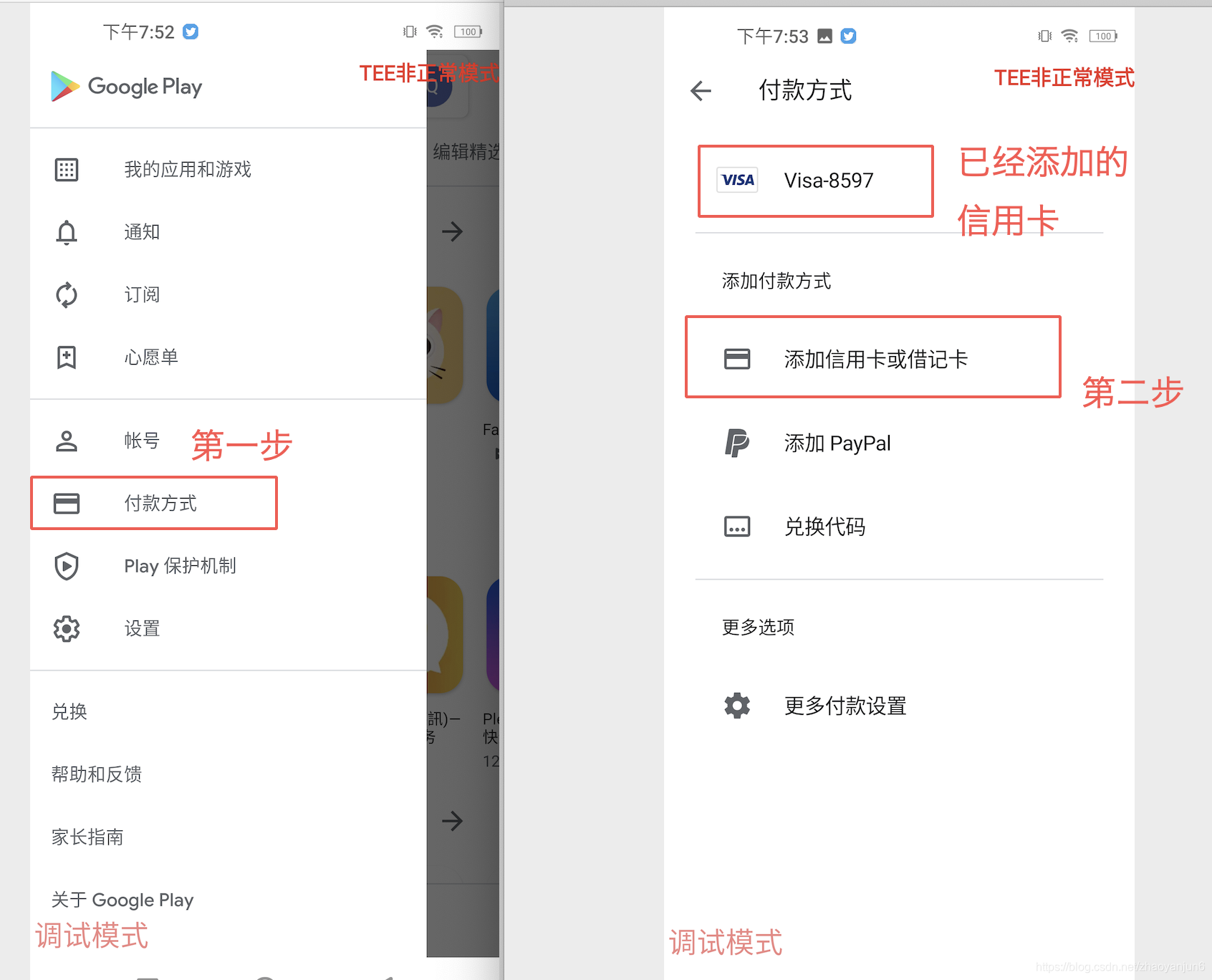Tap the image notification icon in right status bar
1212x980 pixels.
[825, 36]
